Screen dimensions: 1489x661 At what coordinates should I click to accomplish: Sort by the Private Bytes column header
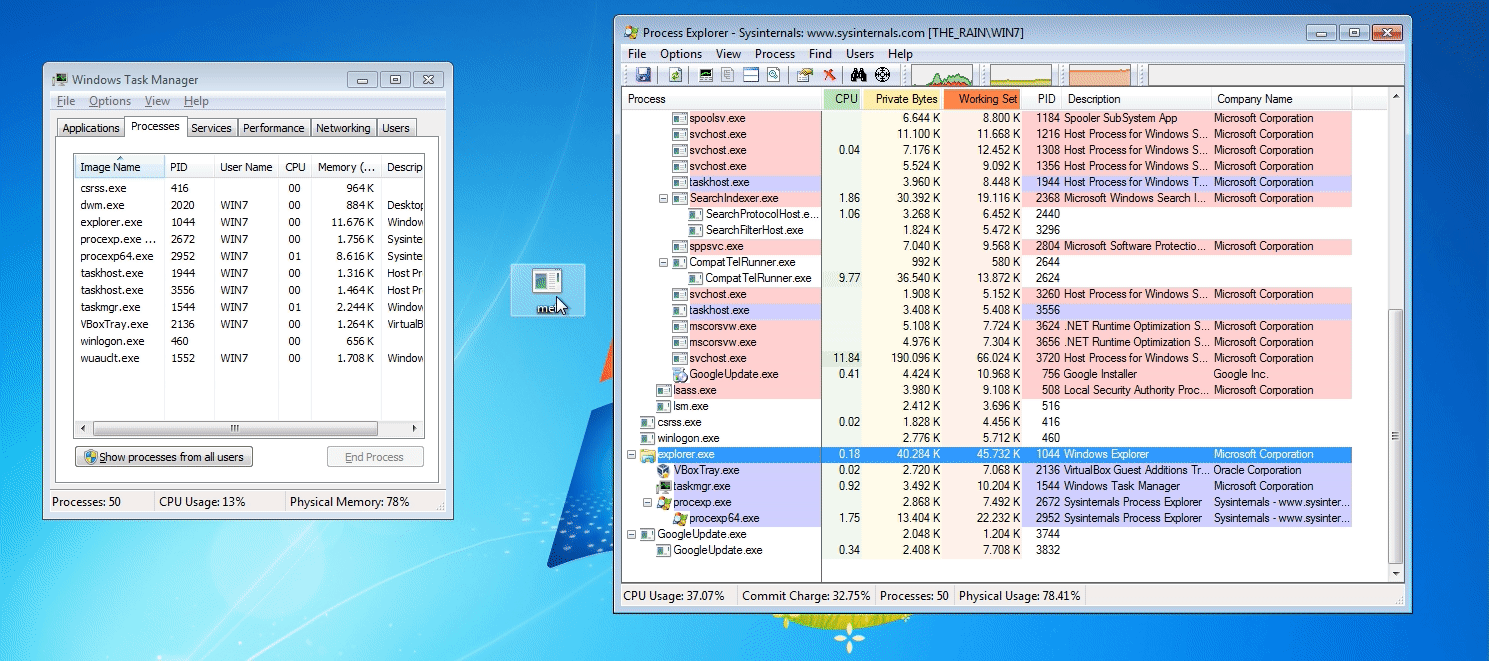click(902, 99)
